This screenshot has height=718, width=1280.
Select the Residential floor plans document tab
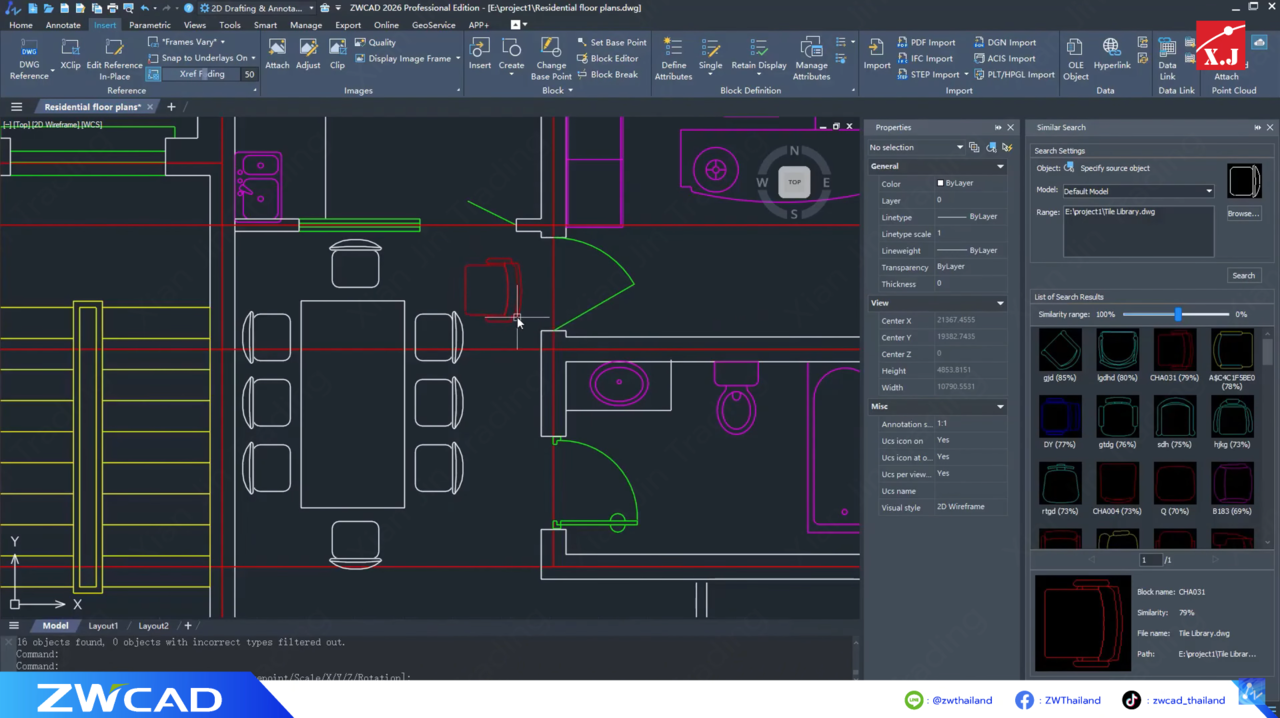pyautogui.click(x=93, y=107)
